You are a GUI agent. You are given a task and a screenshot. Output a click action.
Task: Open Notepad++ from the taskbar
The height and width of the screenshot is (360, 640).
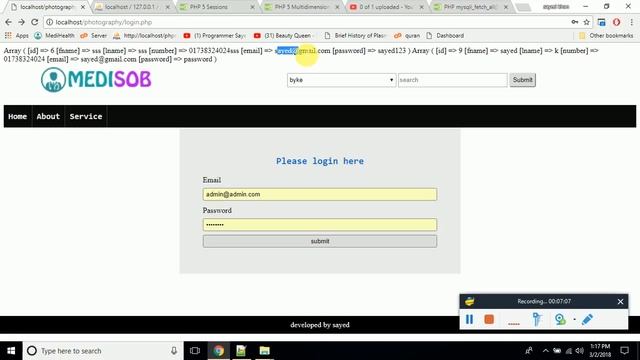click(241, 351)
